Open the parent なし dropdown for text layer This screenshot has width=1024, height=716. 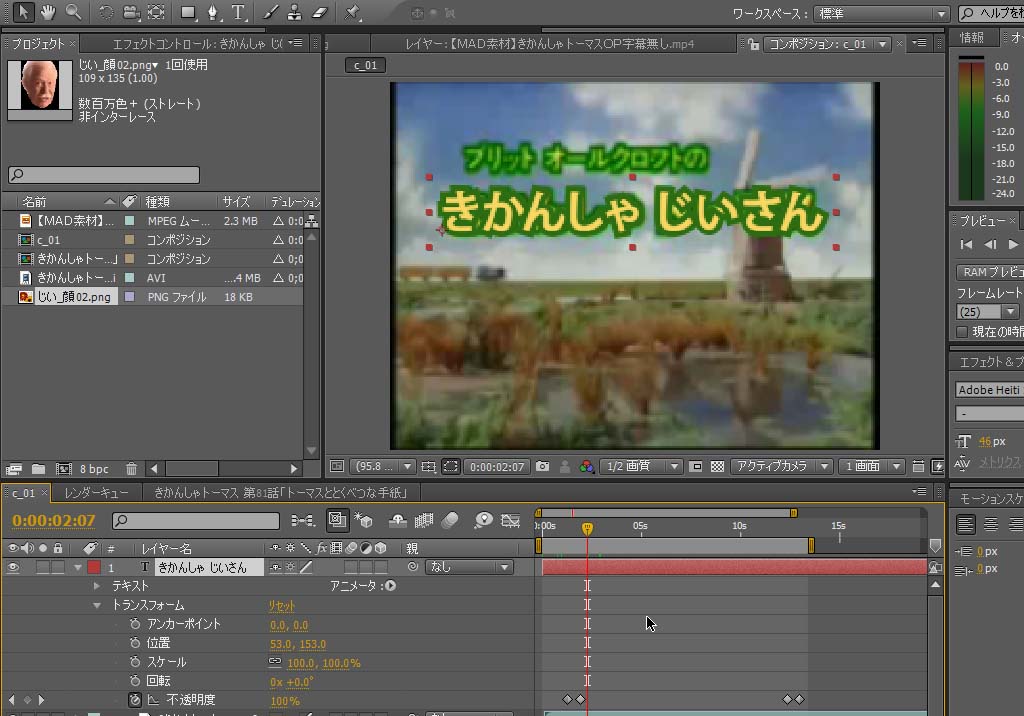[470, 567]
